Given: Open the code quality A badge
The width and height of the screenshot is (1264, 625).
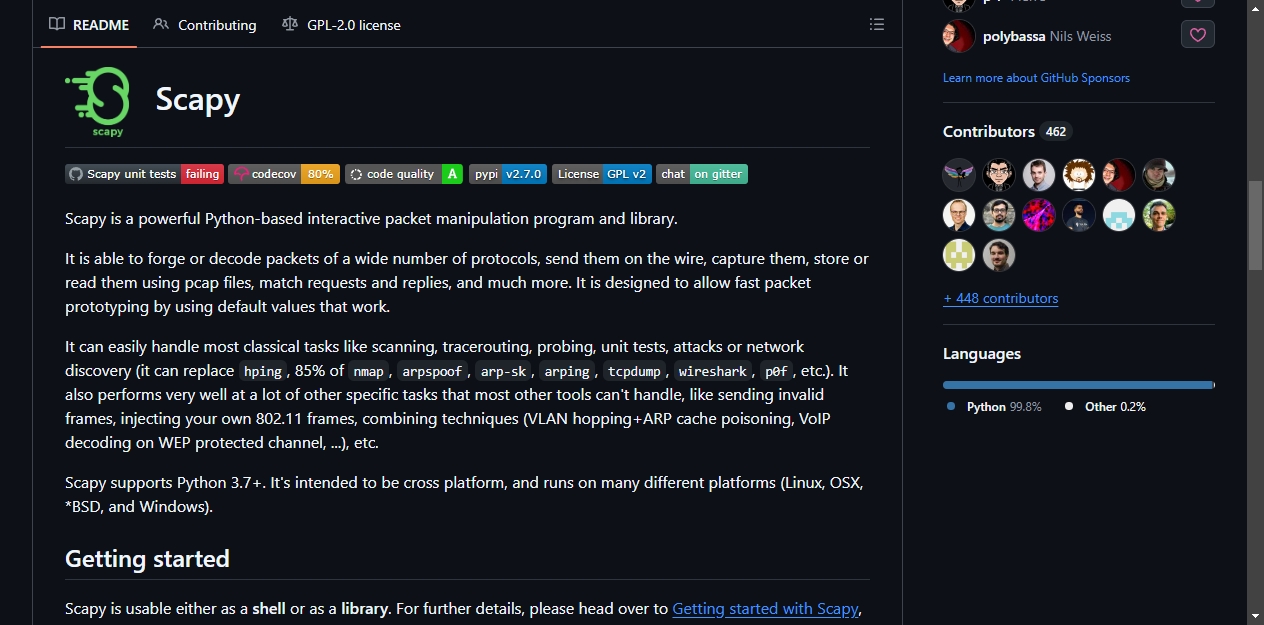Looking at the screenshot, I should tap(404, 174).
